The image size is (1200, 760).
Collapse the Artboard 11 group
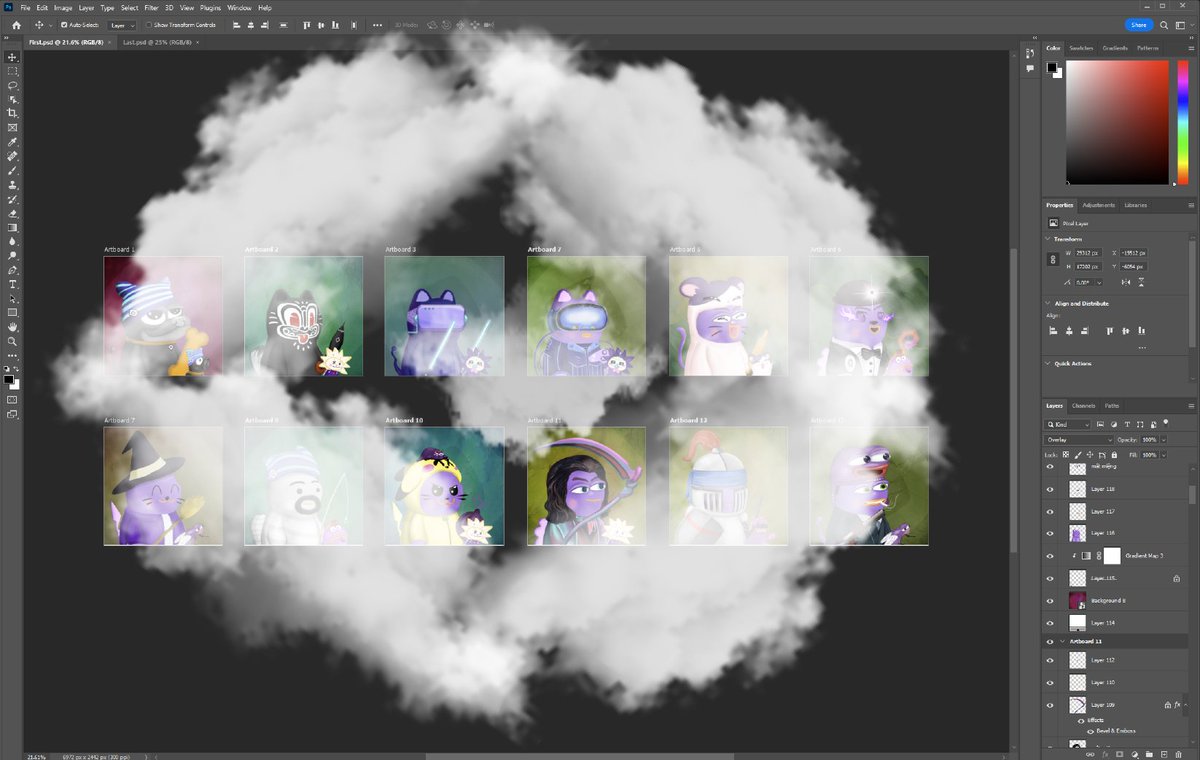1062,640
